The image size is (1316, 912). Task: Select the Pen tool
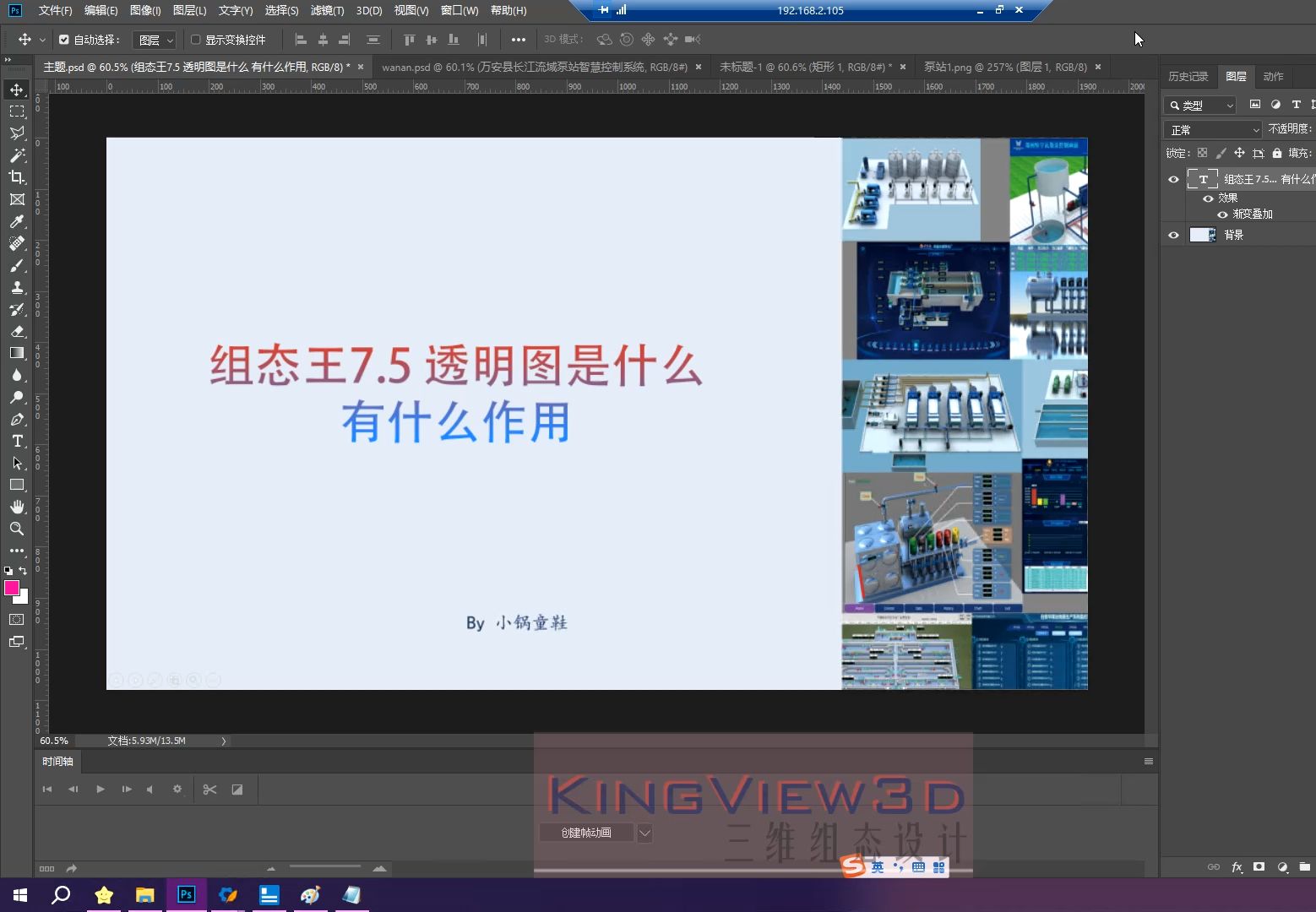coord(17,419)
